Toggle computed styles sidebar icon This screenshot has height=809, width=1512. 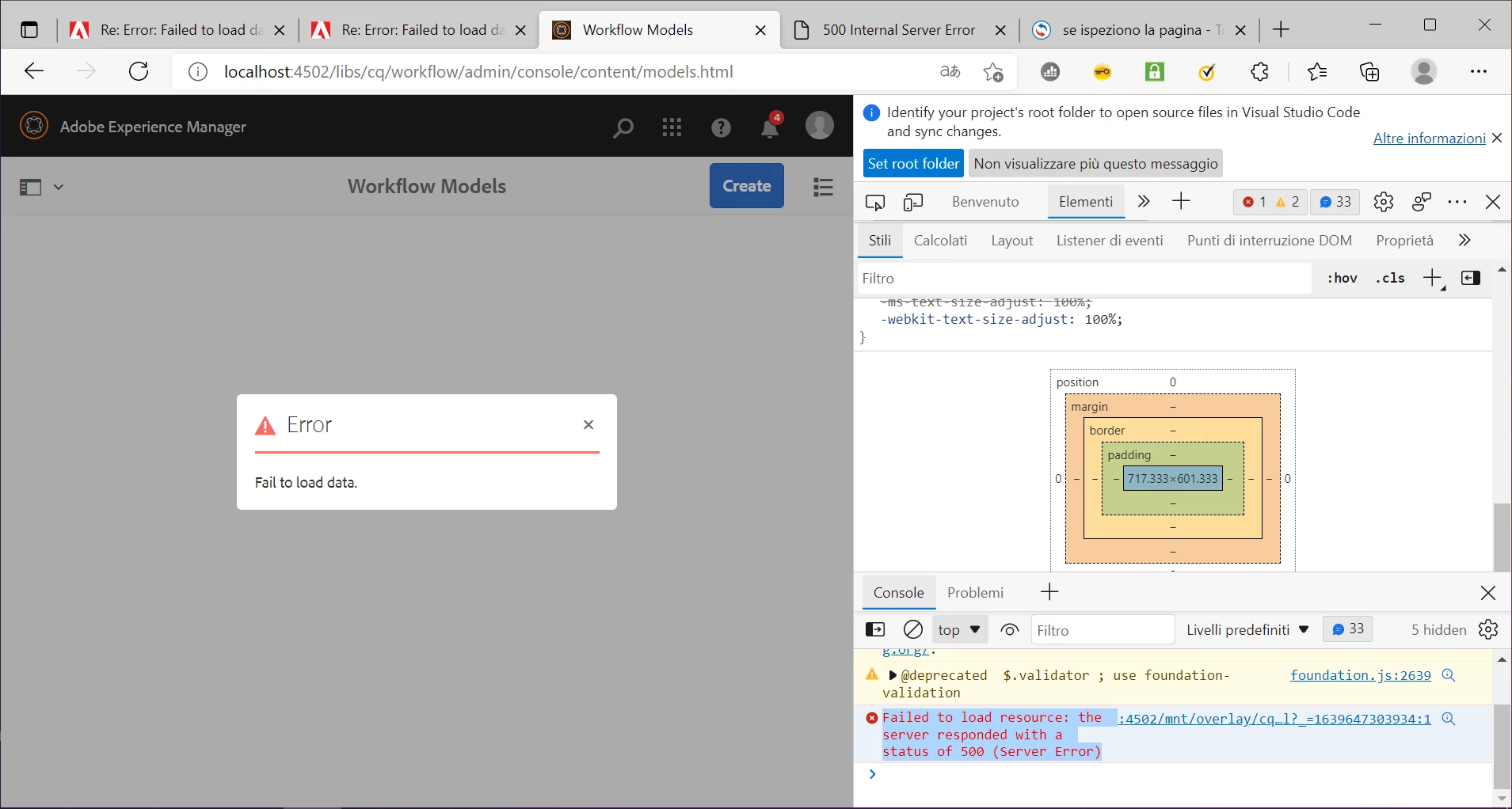(1471, 279)
